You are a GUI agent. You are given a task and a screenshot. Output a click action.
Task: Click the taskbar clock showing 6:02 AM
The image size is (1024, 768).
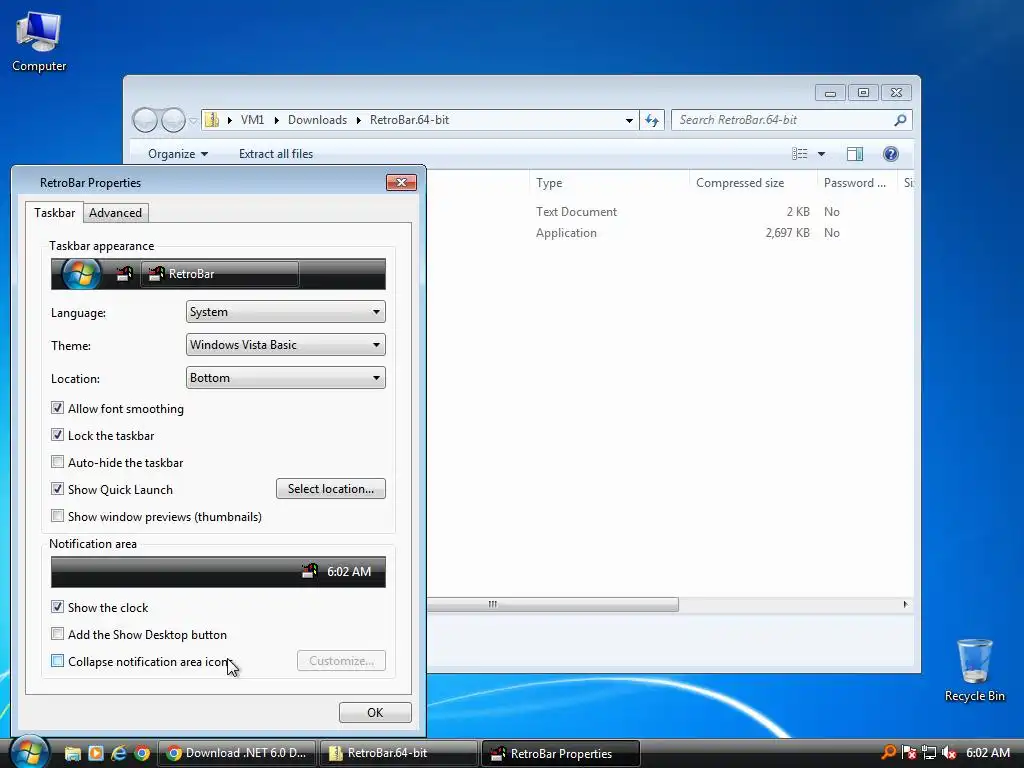988,753
